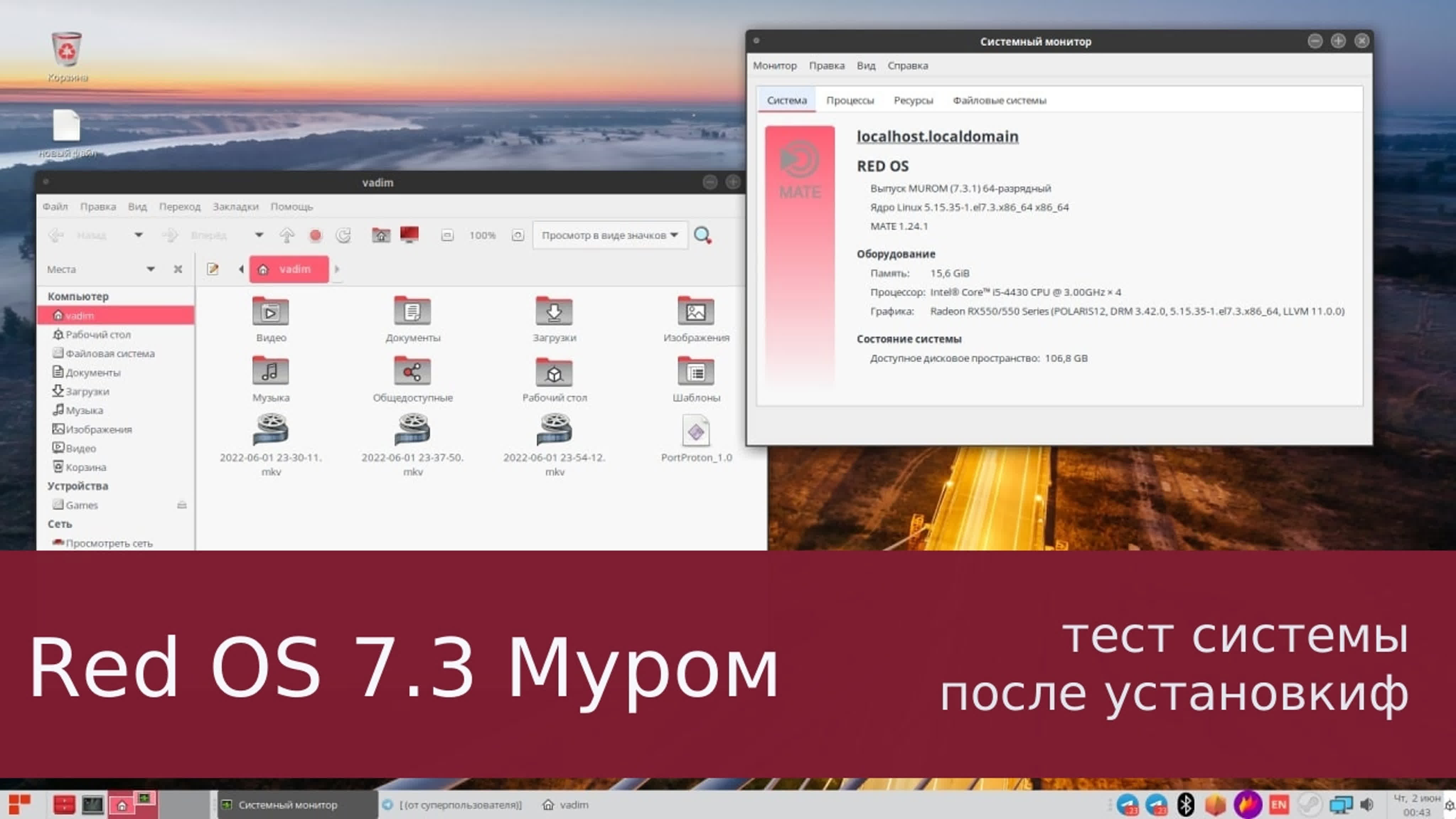Open the Закладки menu

(235, 207)
